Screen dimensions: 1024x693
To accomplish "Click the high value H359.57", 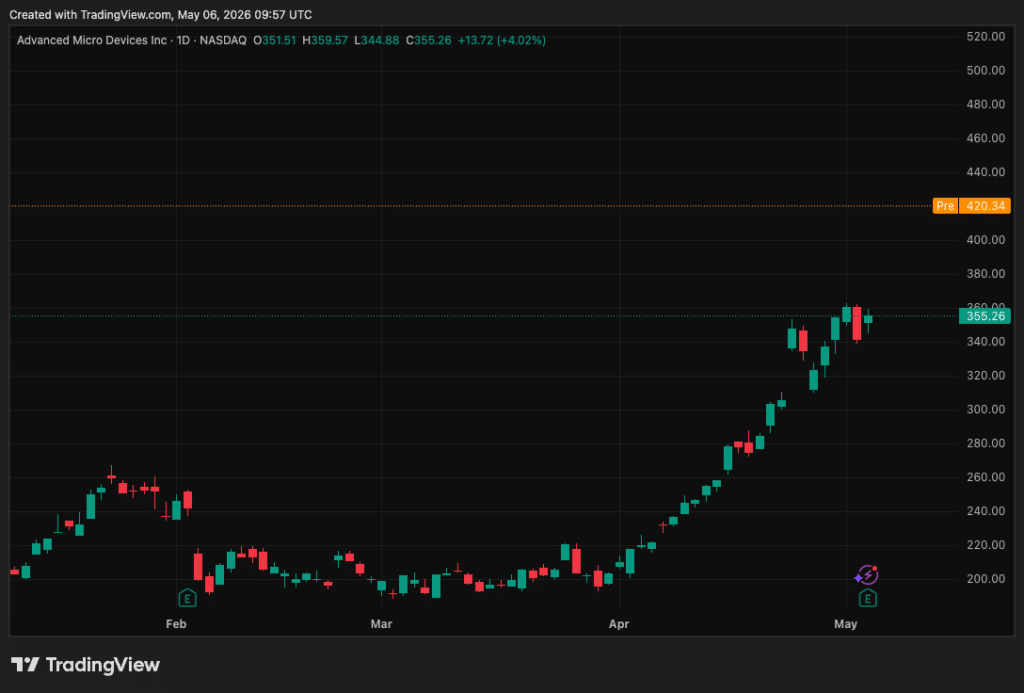I will click(325, 40).
